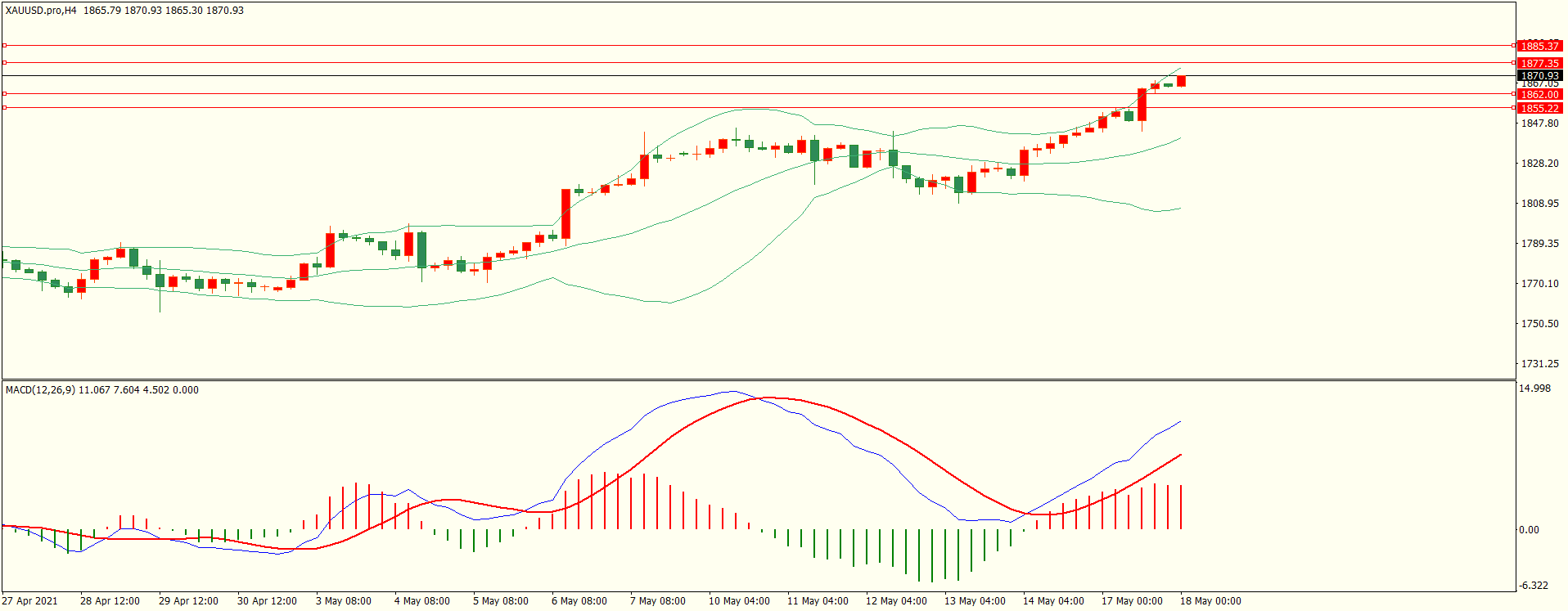Click the 1770.10 price scale value
This screenshot has height=611, width=1568.
[1539, 284]
